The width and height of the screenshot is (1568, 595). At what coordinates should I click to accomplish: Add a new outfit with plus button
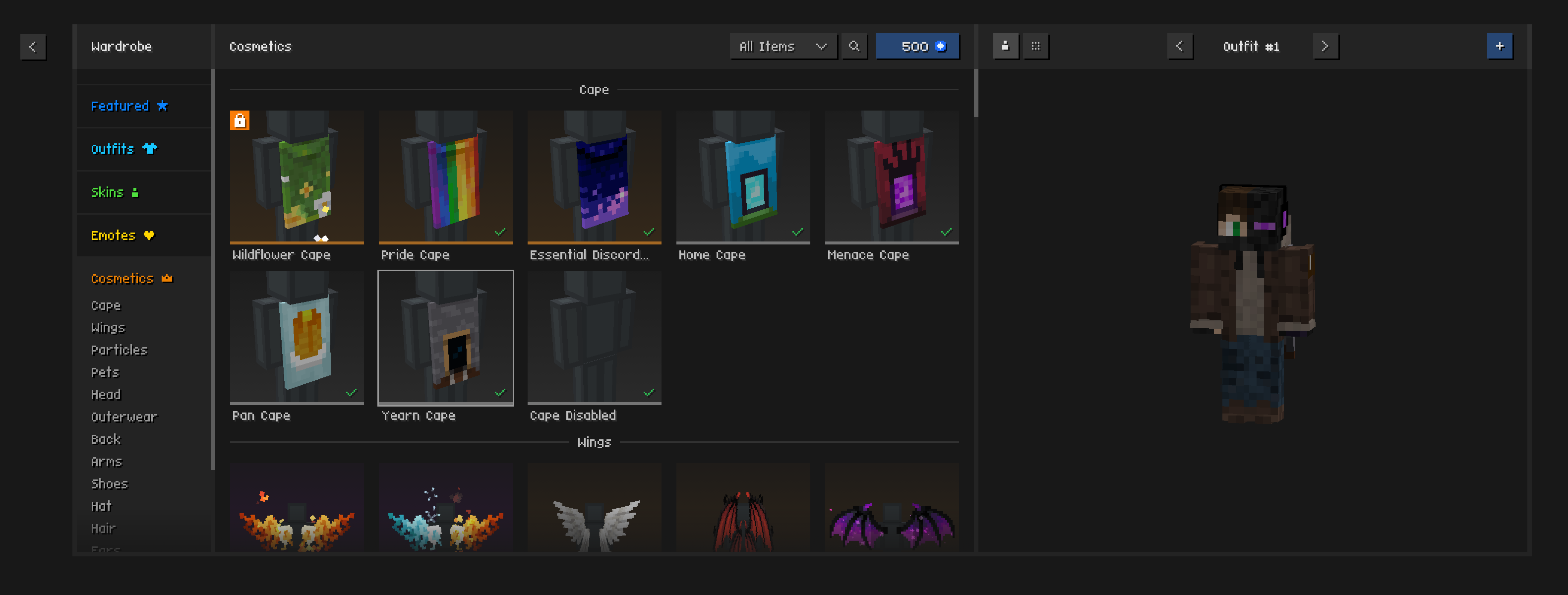click(1499, 46)
